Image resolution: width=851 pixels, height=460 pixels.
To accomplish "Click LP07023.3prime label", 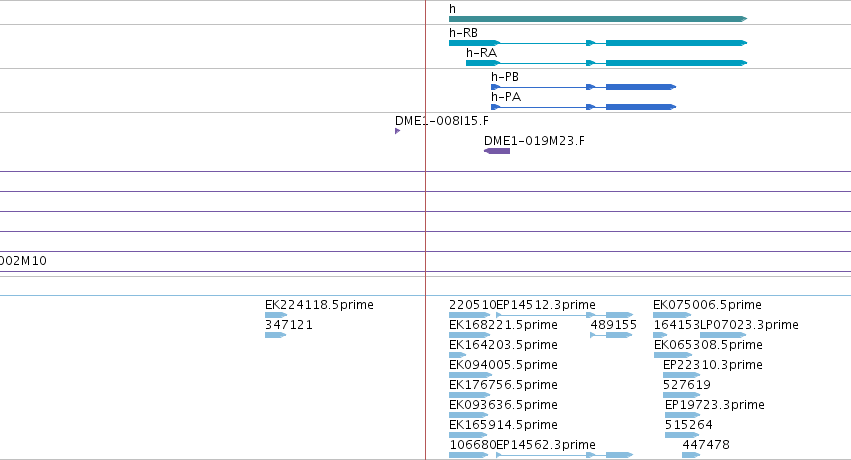I will (749, 325).
